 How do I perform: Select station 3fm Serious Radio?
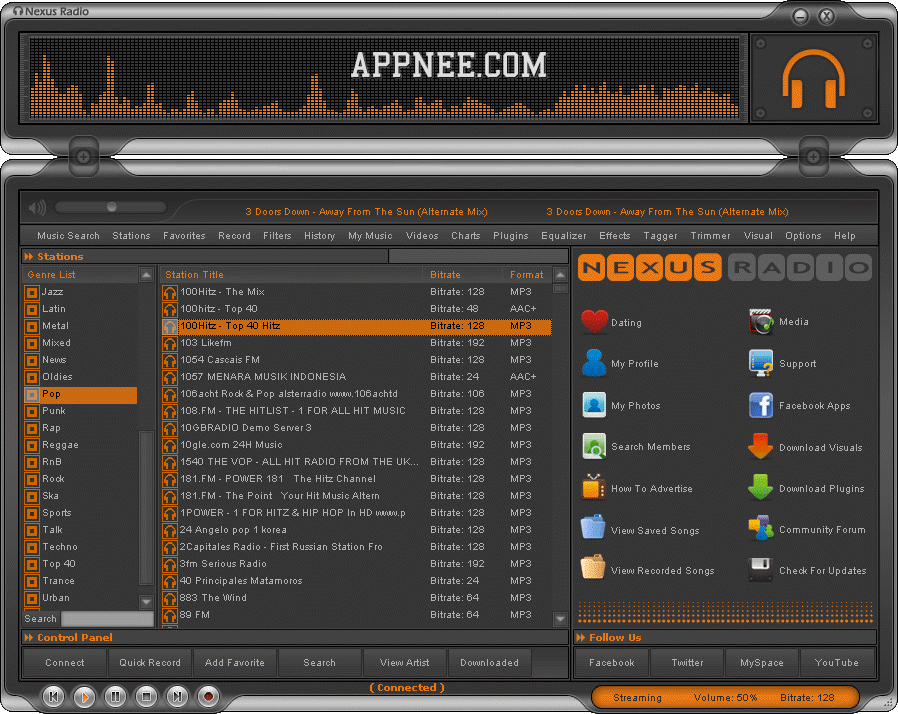coord(357,563)
